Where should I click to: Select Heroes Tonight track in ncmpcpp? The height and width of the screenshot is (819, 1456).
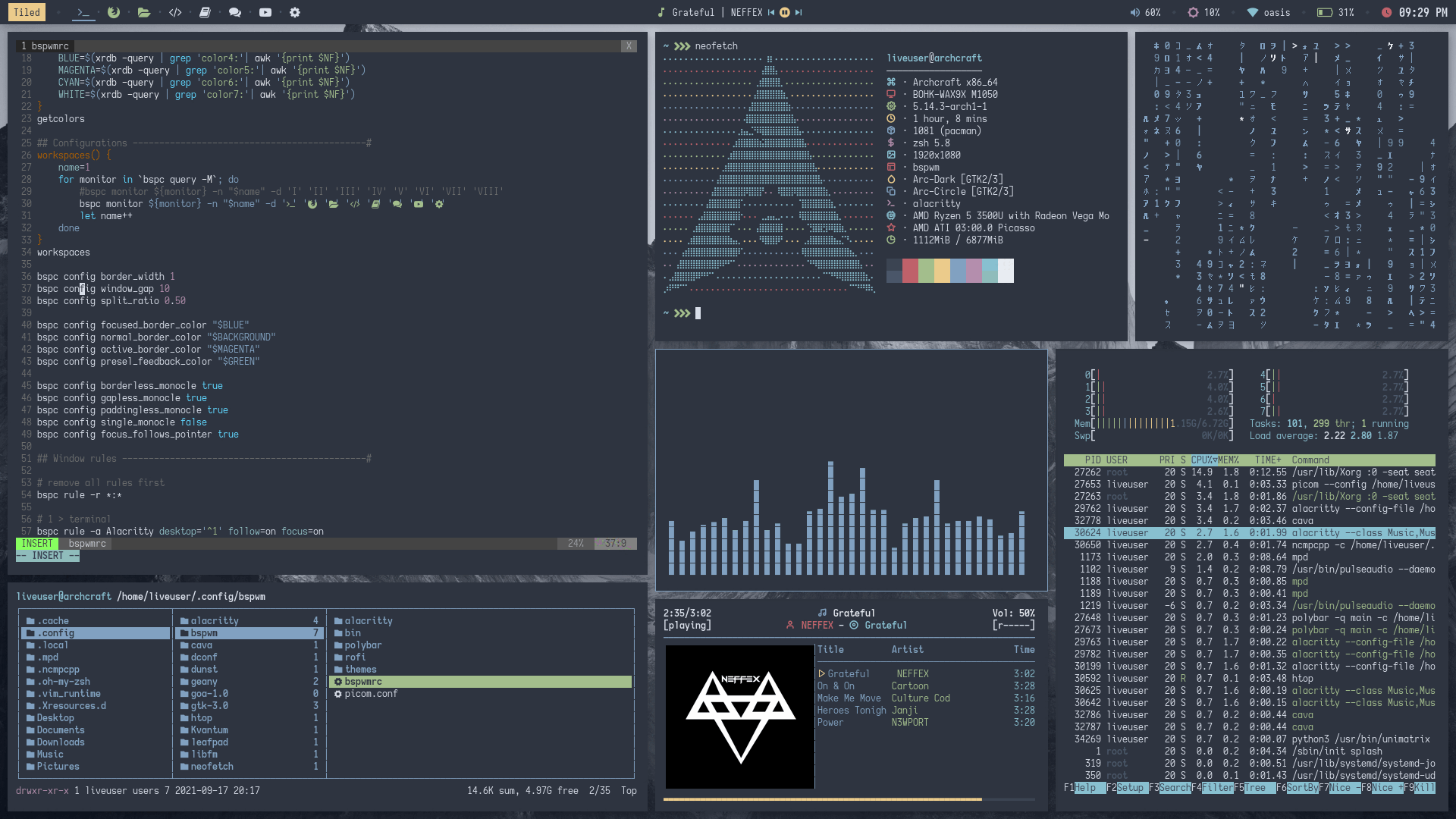[x=851, y=711]
